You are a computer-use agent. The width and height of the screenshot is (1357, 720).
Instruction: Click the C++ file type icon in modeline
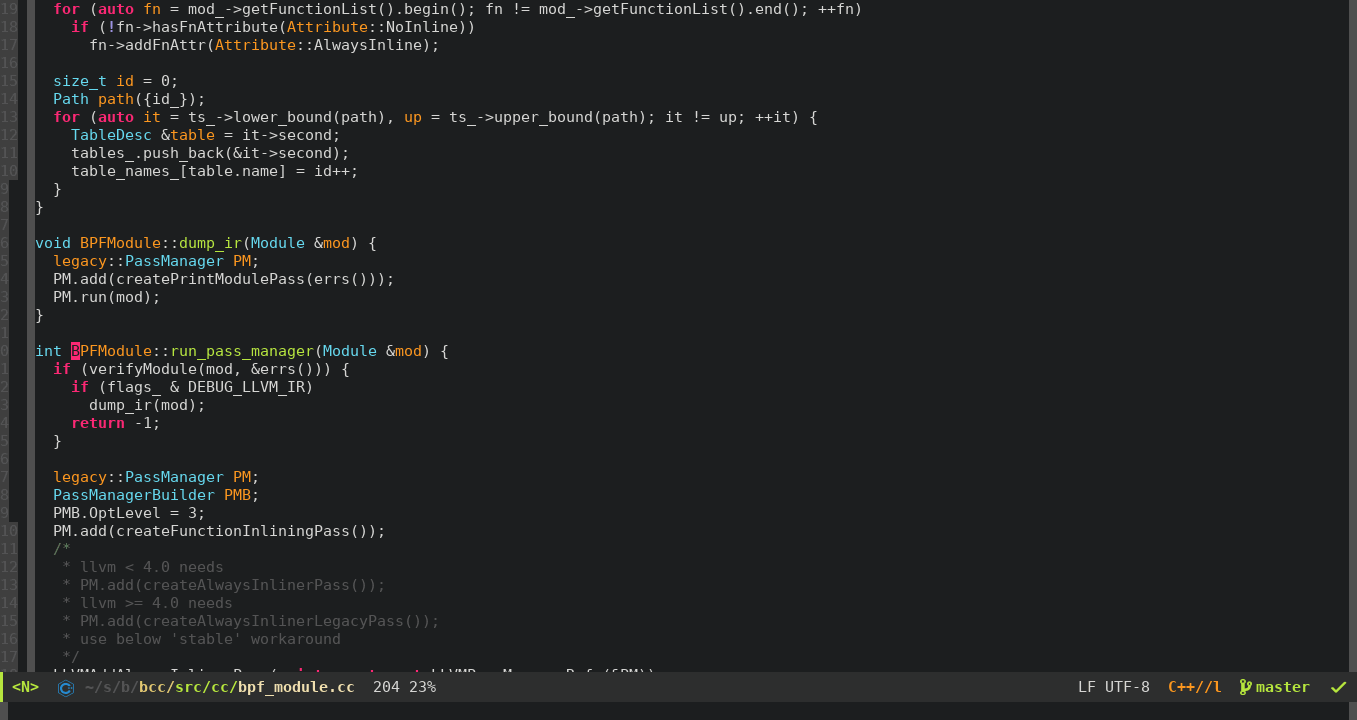(65, 688)
